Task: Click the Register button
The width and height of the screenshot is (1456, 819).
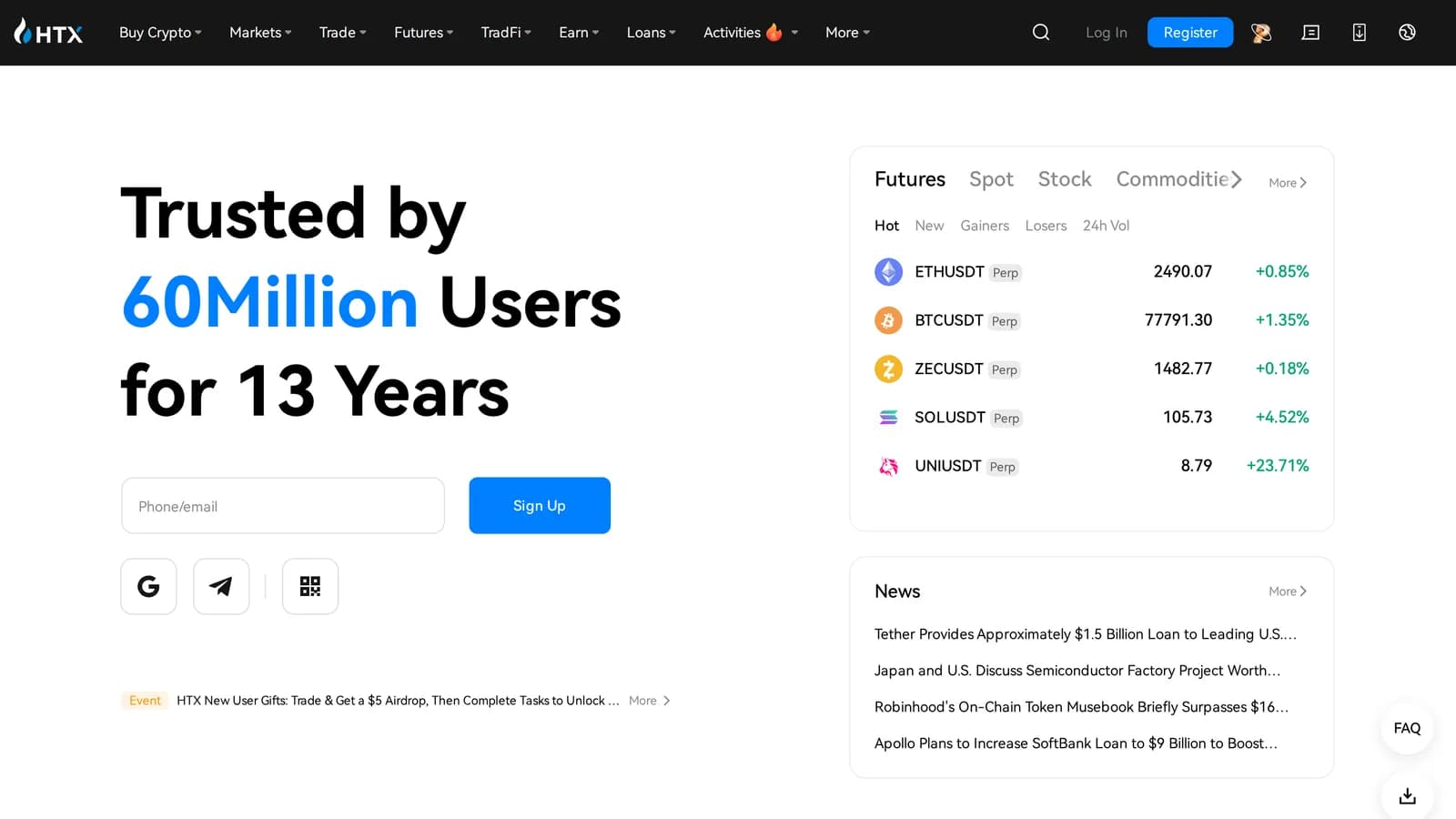Action: coord(1190,33)
